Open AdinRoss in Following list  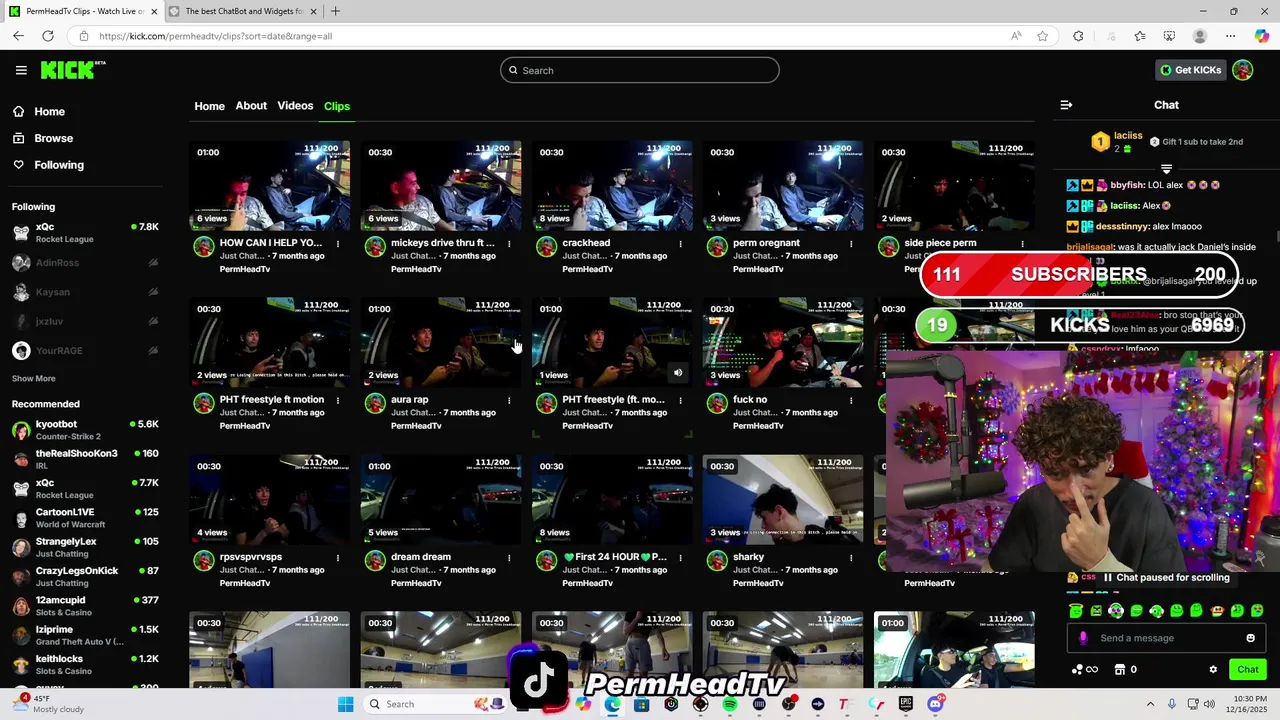pyautogui.click(x=85, y=263)
